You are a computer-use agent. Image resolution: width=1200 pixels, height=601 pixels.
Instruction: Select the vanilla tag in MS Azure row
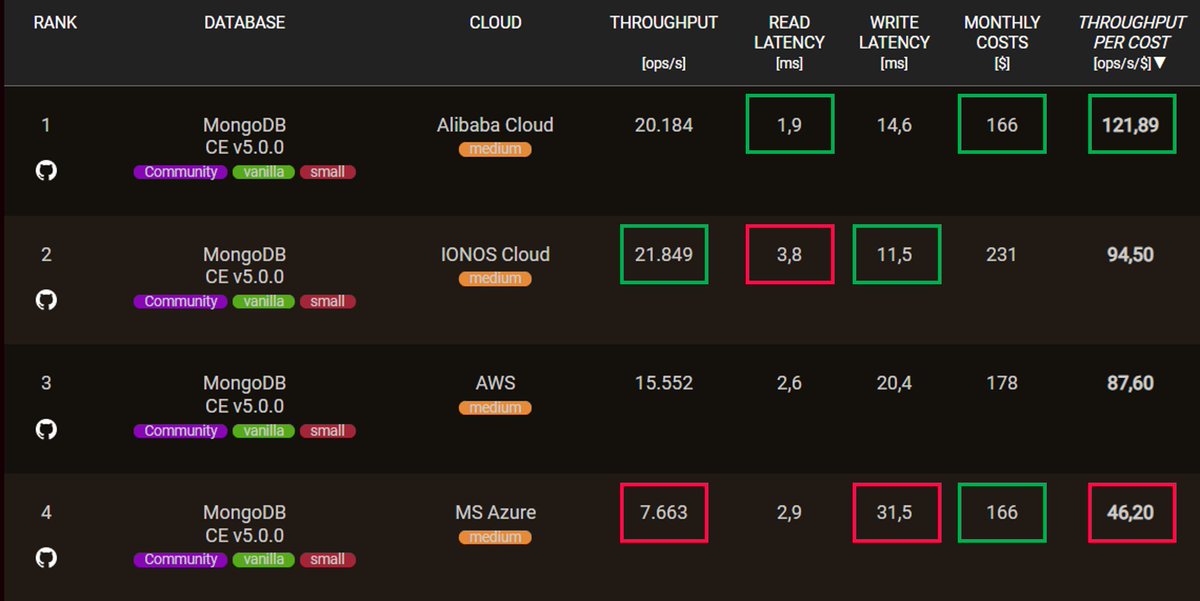click(x=264, y=560)
